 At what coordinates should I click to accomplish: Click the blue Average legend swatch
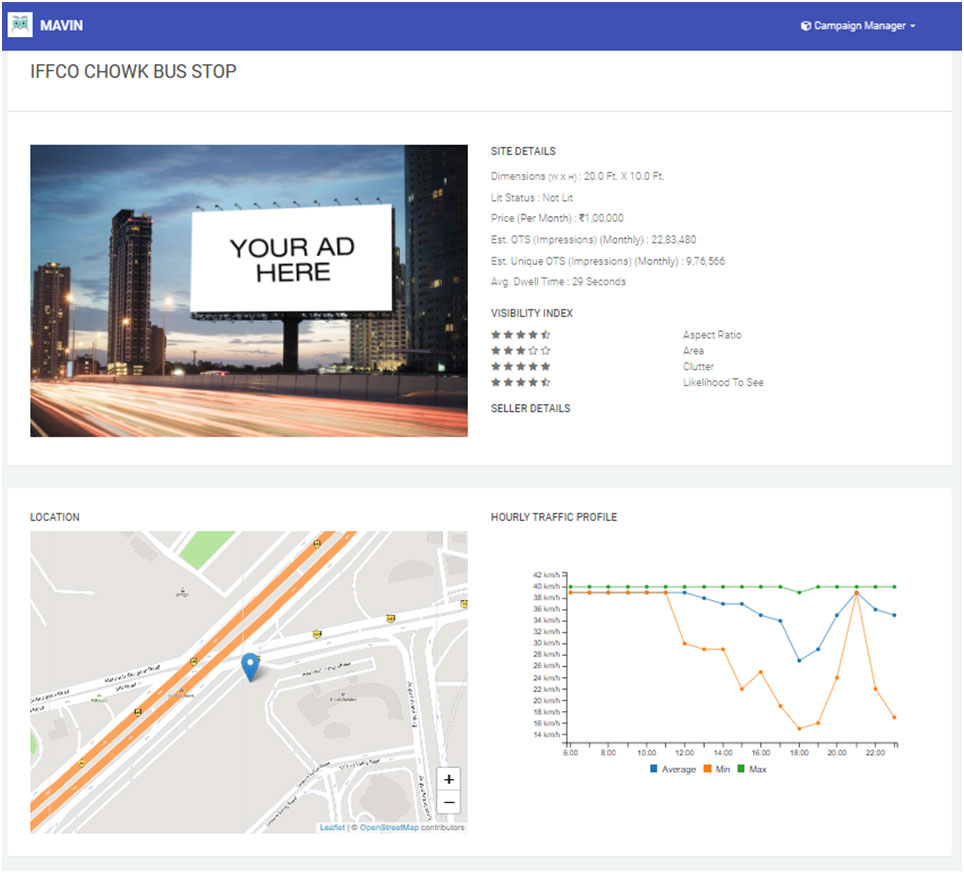(654, 769)
